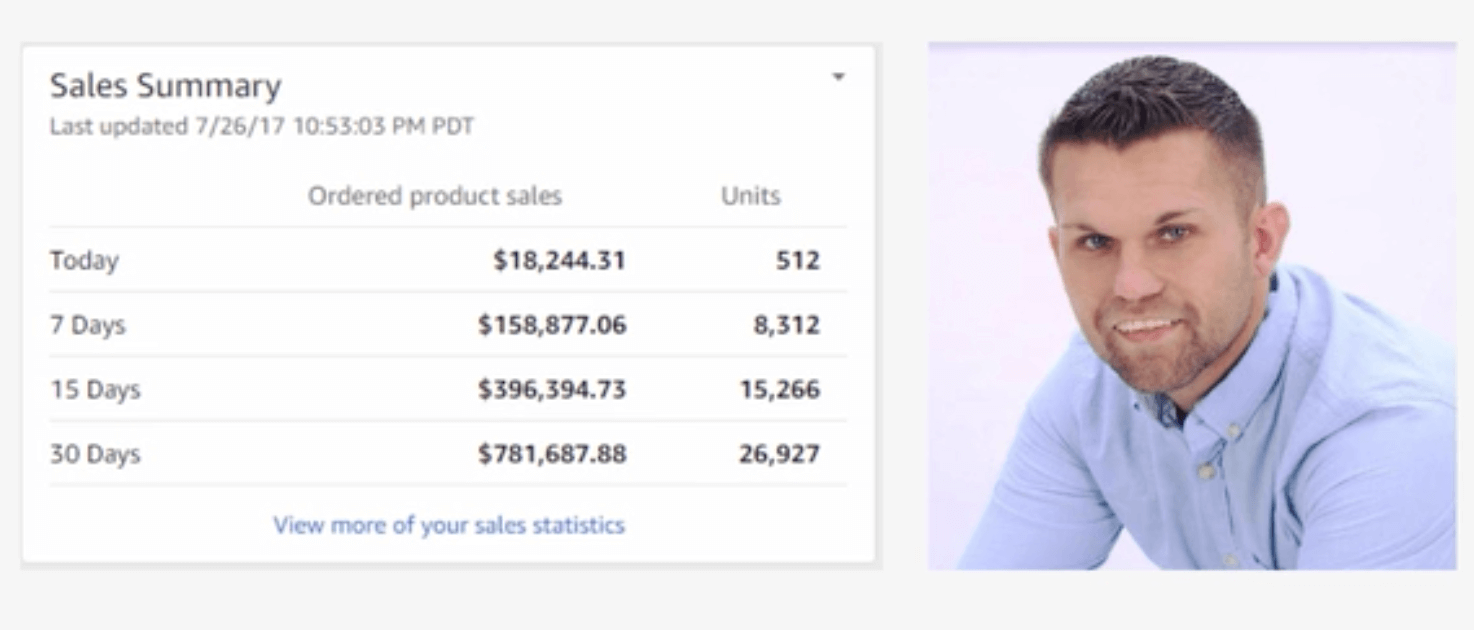Click the Sales Summary heading
Screen dimensions: 1474x630
click(166, 86)
